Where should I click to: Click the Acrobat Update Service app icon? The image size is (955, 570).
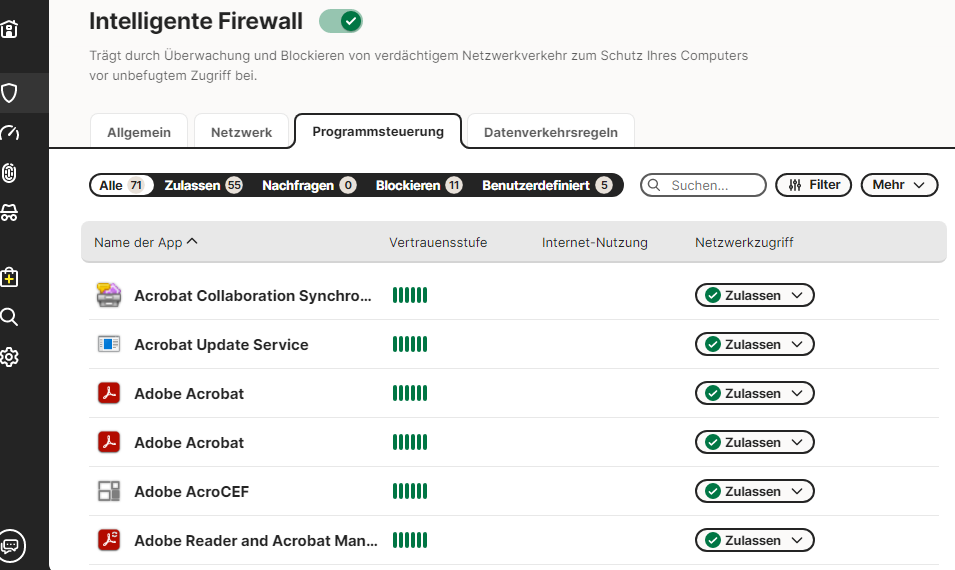pos(108,344)
